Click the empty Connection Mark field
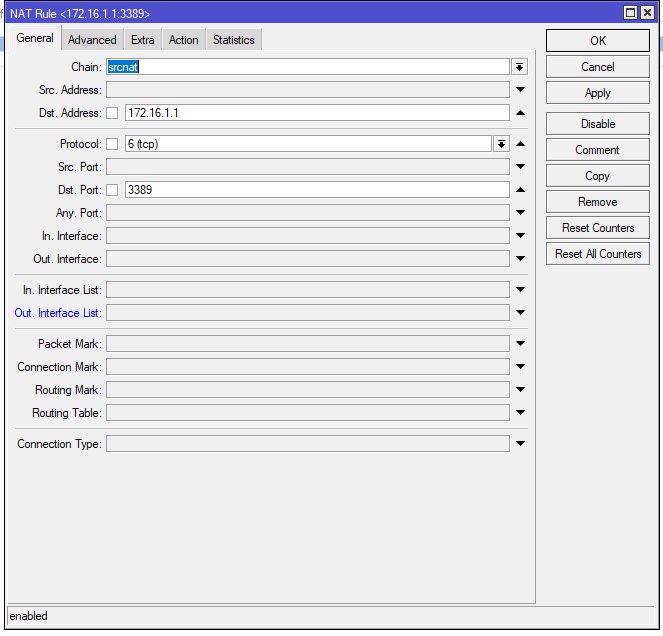Screen dimensions: 663x636 pyautogui.click(x=308, y=367)
